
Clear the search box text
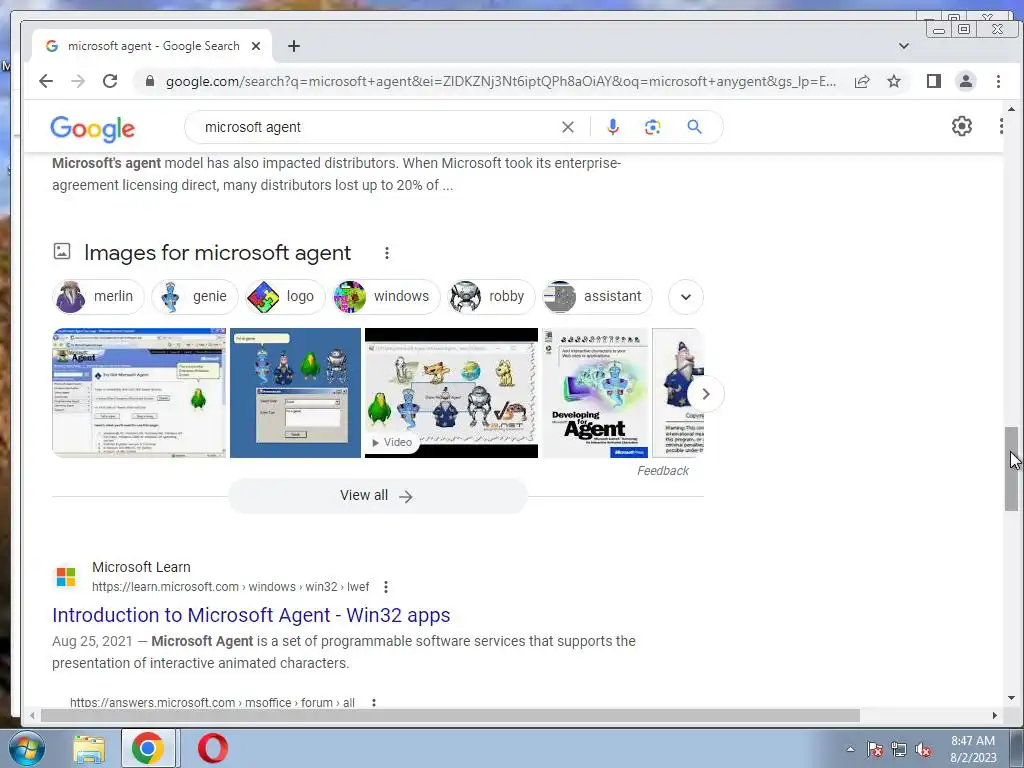(568, 127)
